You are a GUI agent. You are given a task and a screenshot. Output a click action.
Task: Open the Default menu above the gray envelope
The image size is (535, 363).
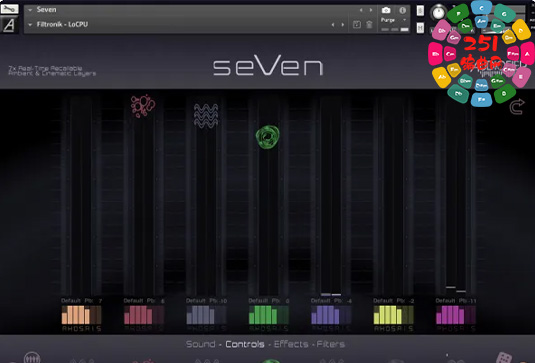196,301
